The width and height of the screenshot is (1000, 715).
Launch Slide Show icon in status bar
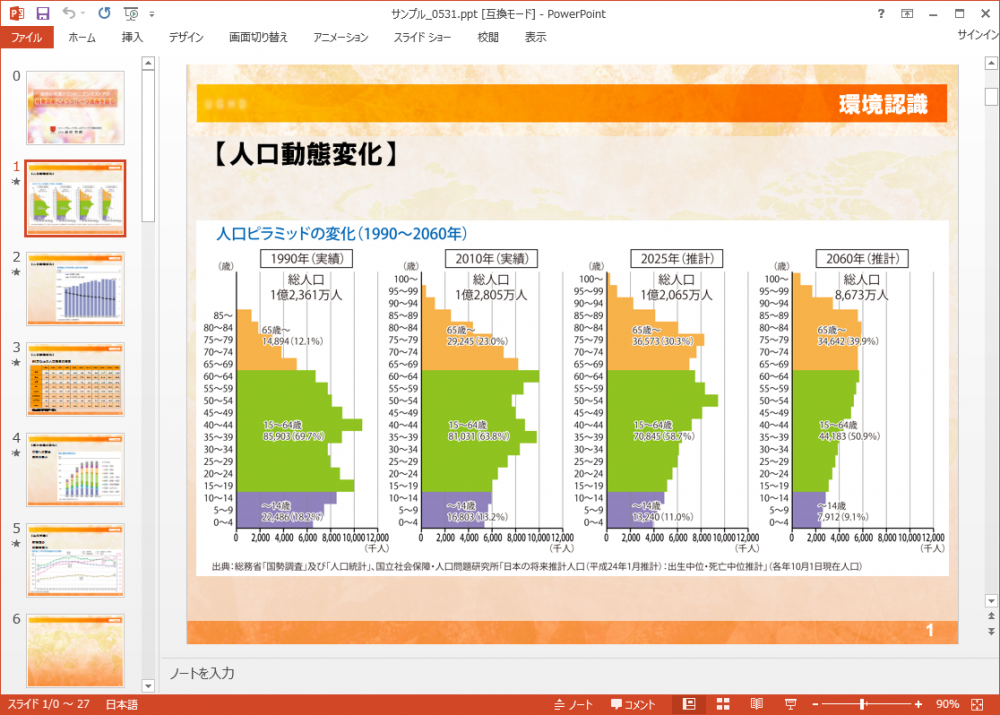(790, 704)
